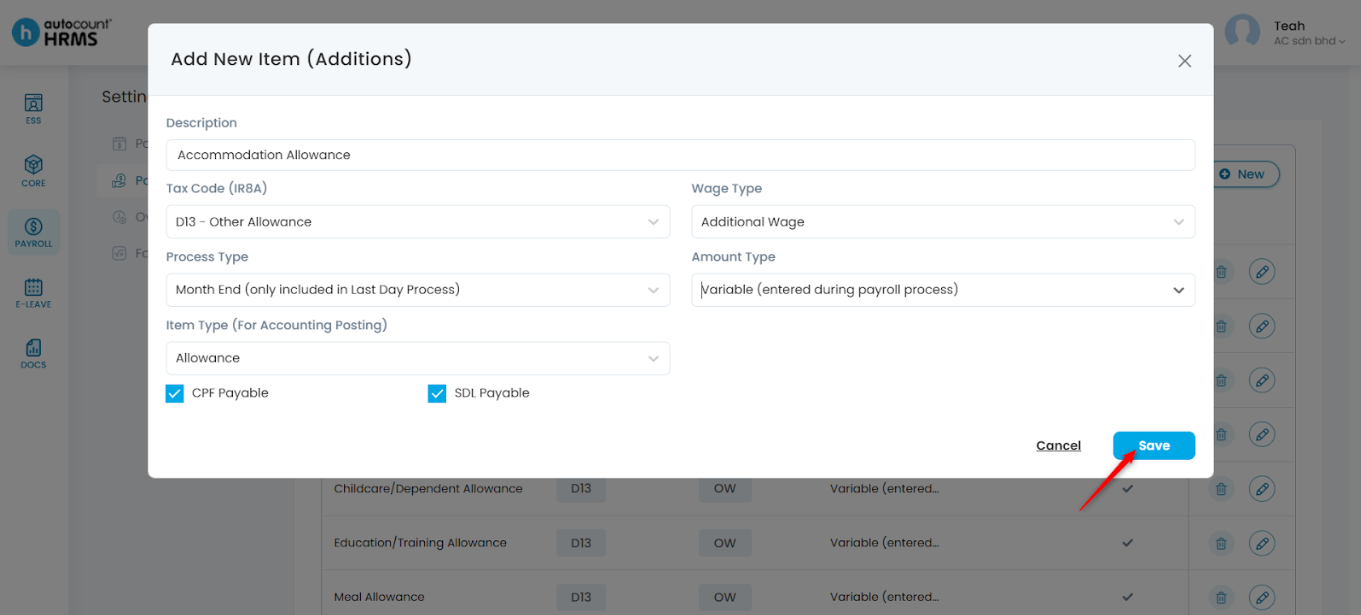Image resolution: width=1361 pixels, height=615 pixels.
Task: Open the Tax Code (IR8A) dropdown
Action: pyautogui.click(x=418, y=222)
